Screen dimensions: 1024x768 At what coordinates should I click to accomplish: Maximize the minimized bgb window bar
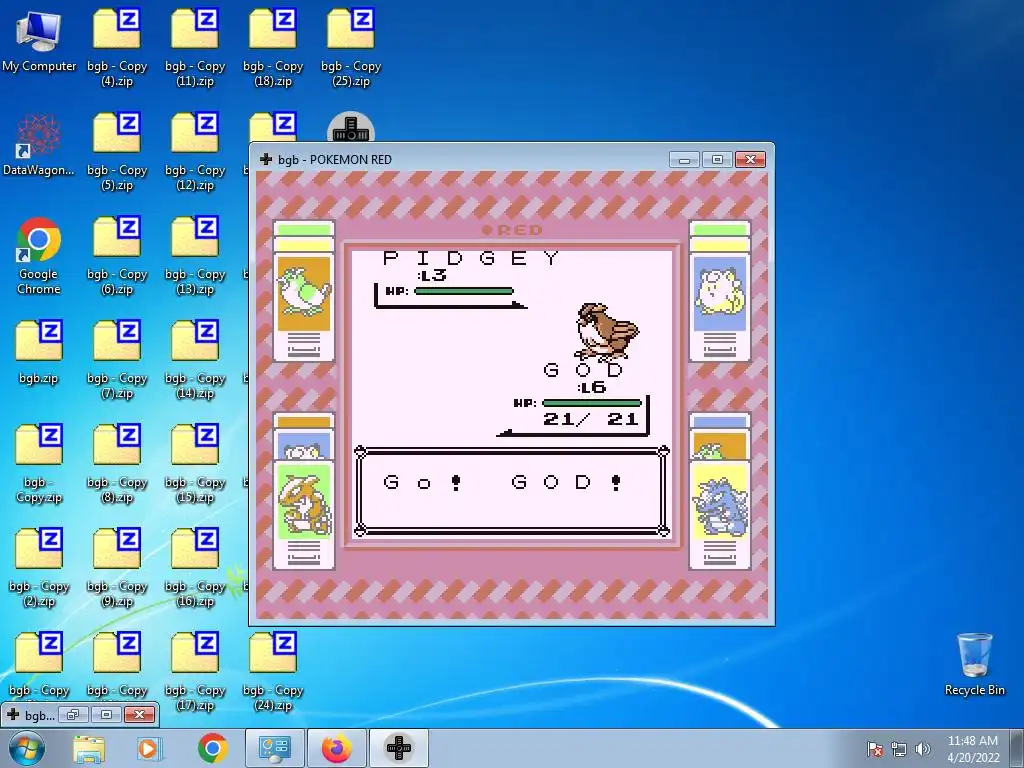pos(106,714)
